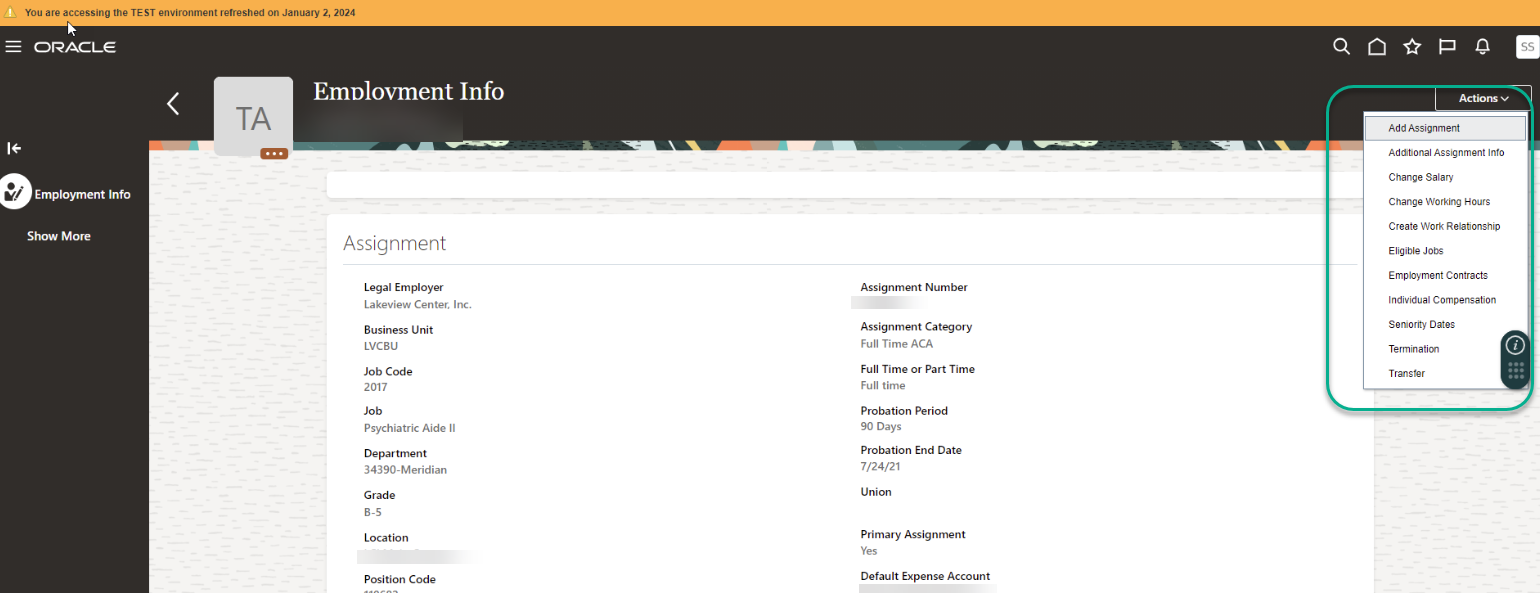The image size is (1540, 593).
Task: Click the dotted grid widget handle
Action: 1516,371
